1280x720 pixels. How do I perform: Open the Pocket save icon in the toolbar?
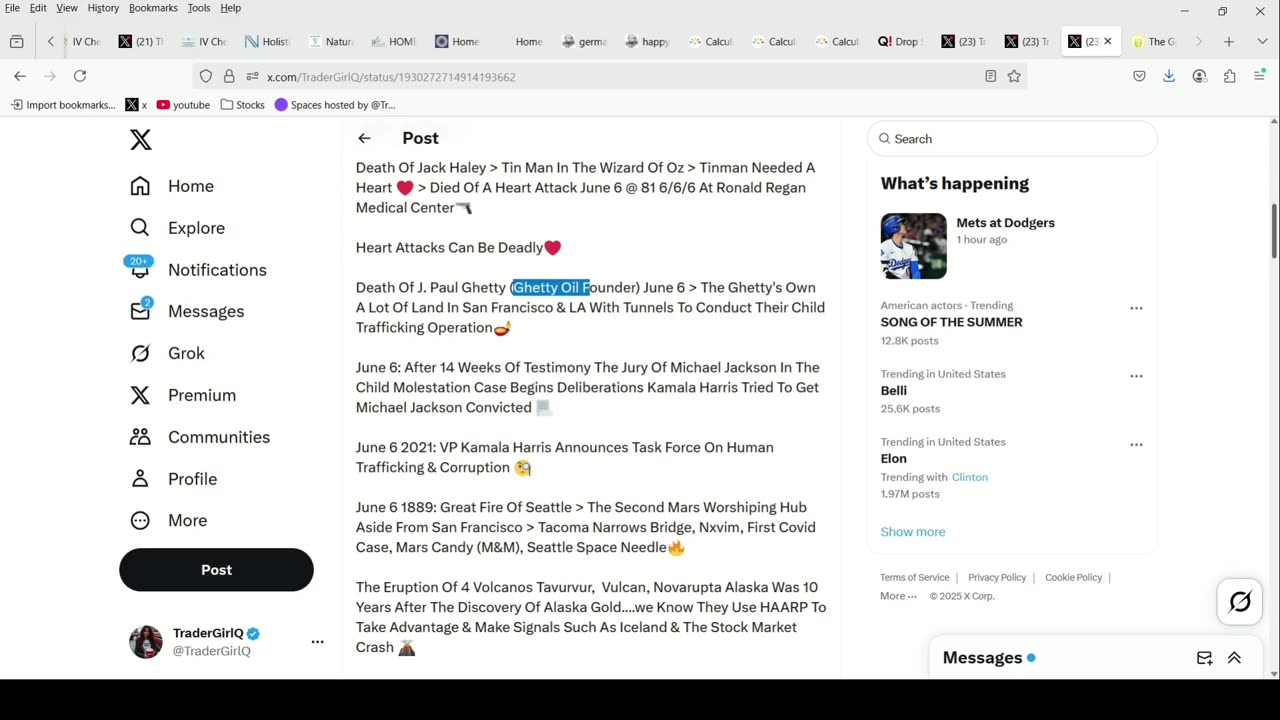tap(1139, 76)
